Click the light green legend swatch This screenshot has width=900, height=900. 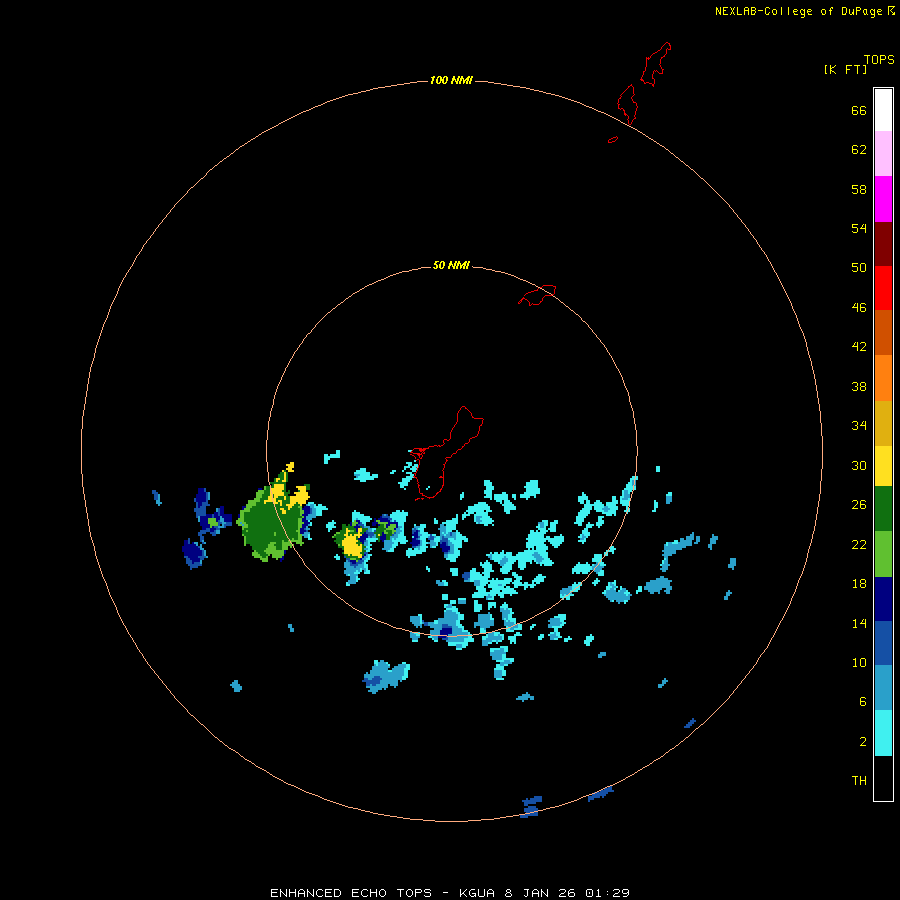pos(883,554)
